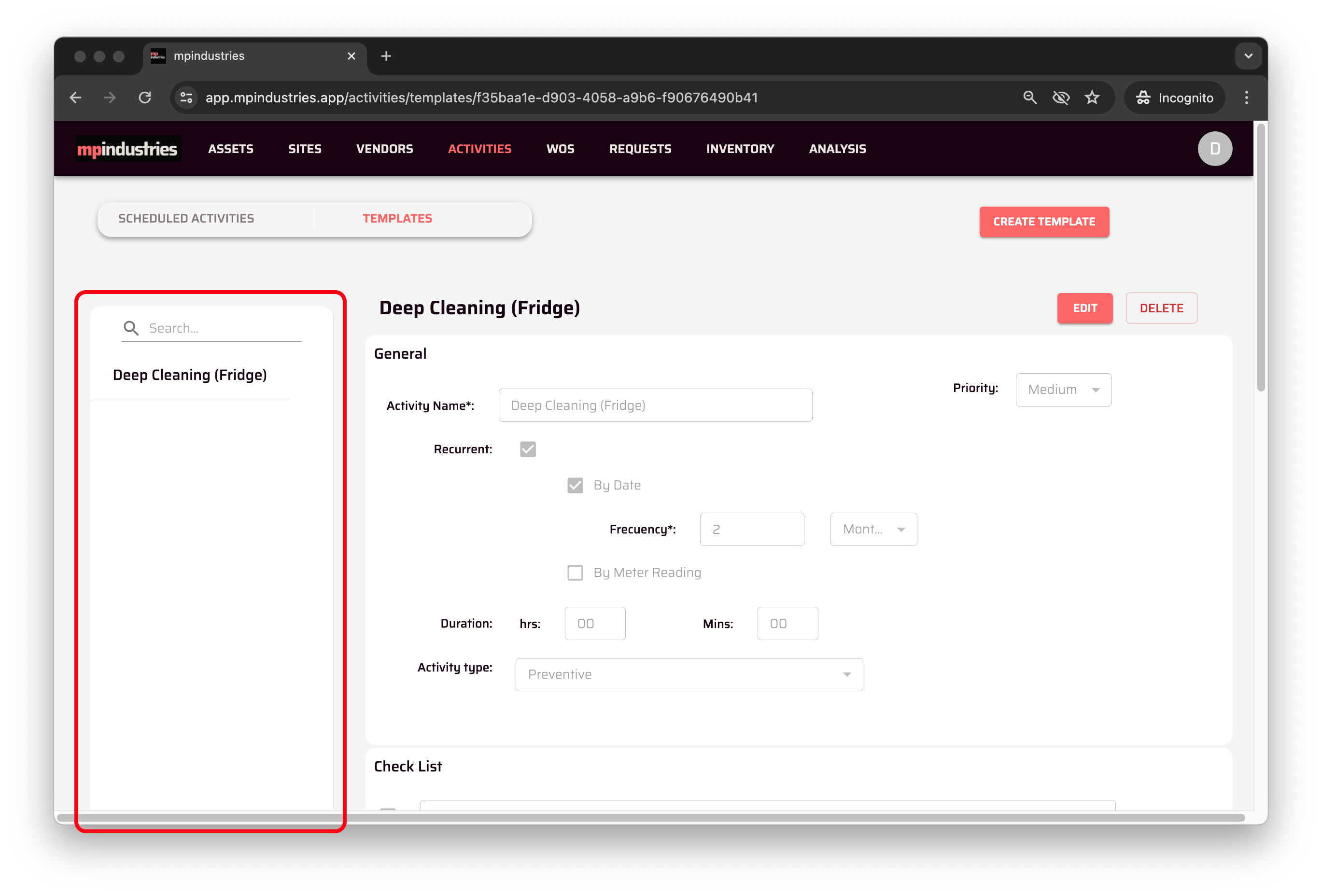Screen dimensions: 1322x896
Task: Open the Inventory menu item
Action: 740,149
